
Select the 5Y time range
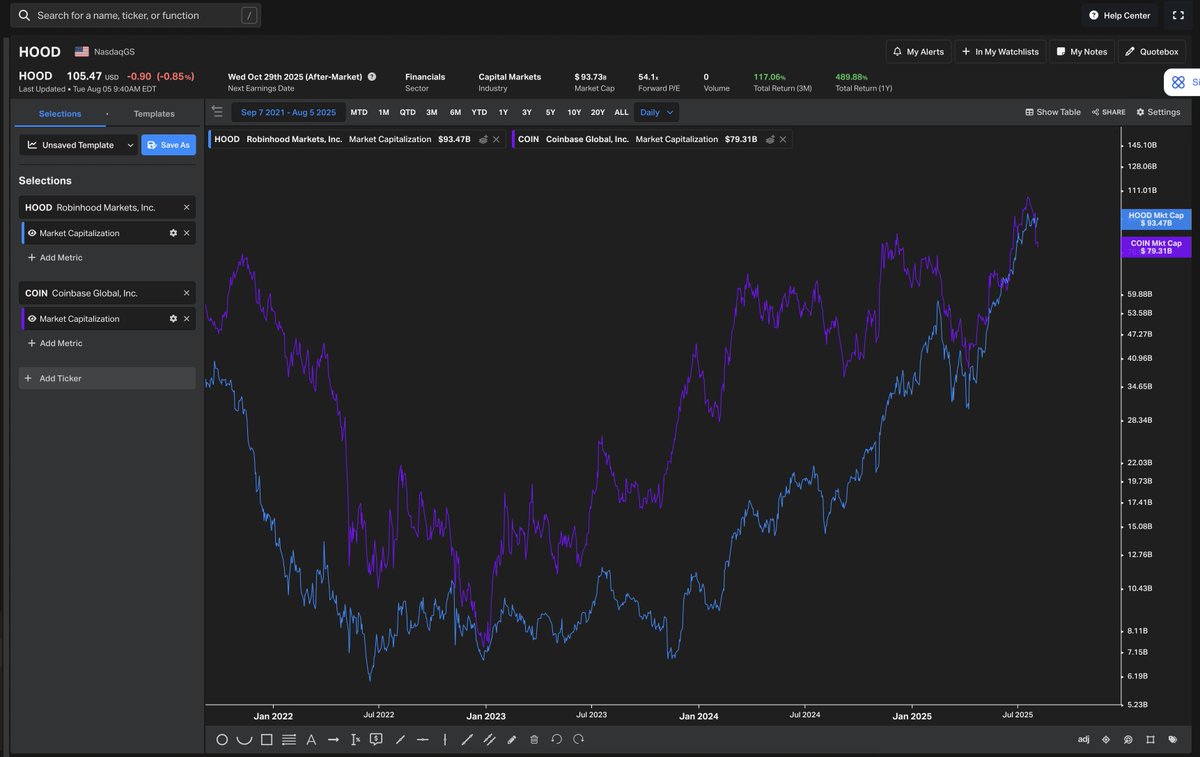click(550, 112)
